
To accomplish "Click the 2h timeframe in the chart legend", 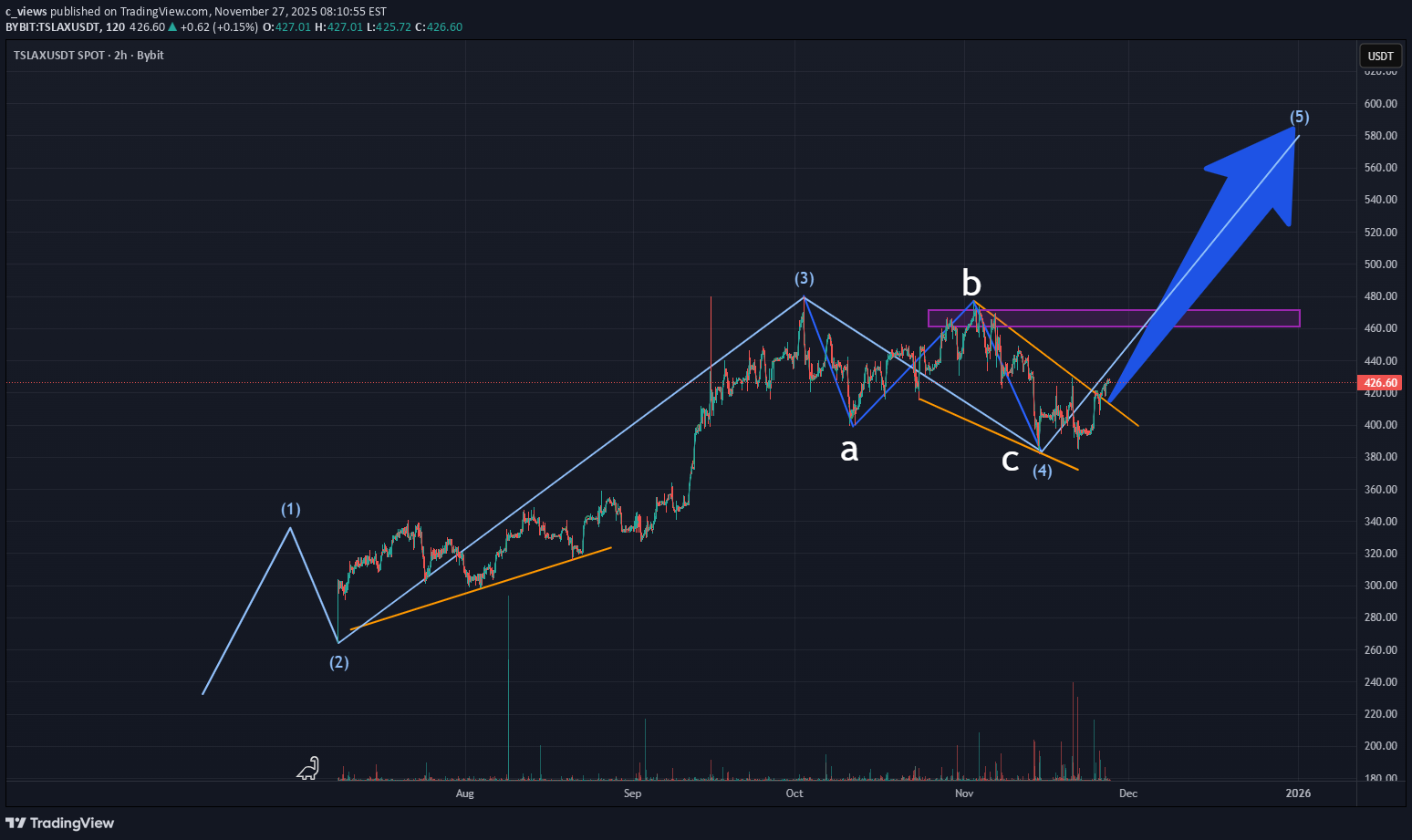I will (119, 55).
